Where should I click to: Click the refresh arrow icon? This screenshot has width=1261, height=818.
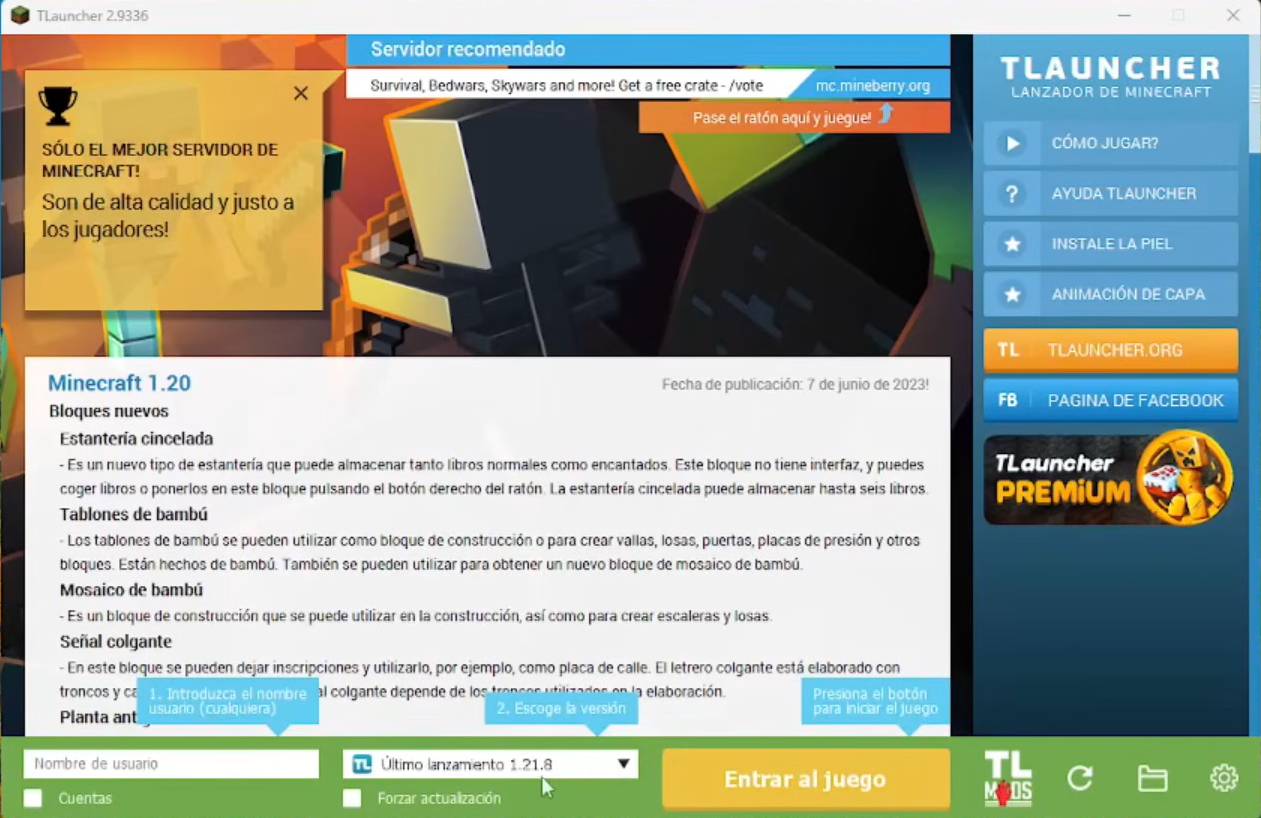pyautogui.click(x=1080, y=778)
